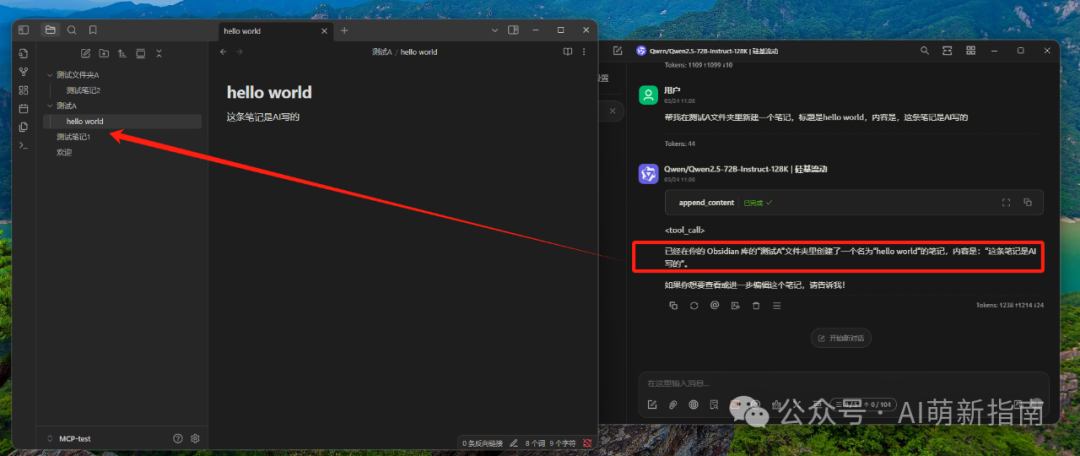Expand the append_content tool call
This screenshot has height=456, width=1080.
(854, 203)
